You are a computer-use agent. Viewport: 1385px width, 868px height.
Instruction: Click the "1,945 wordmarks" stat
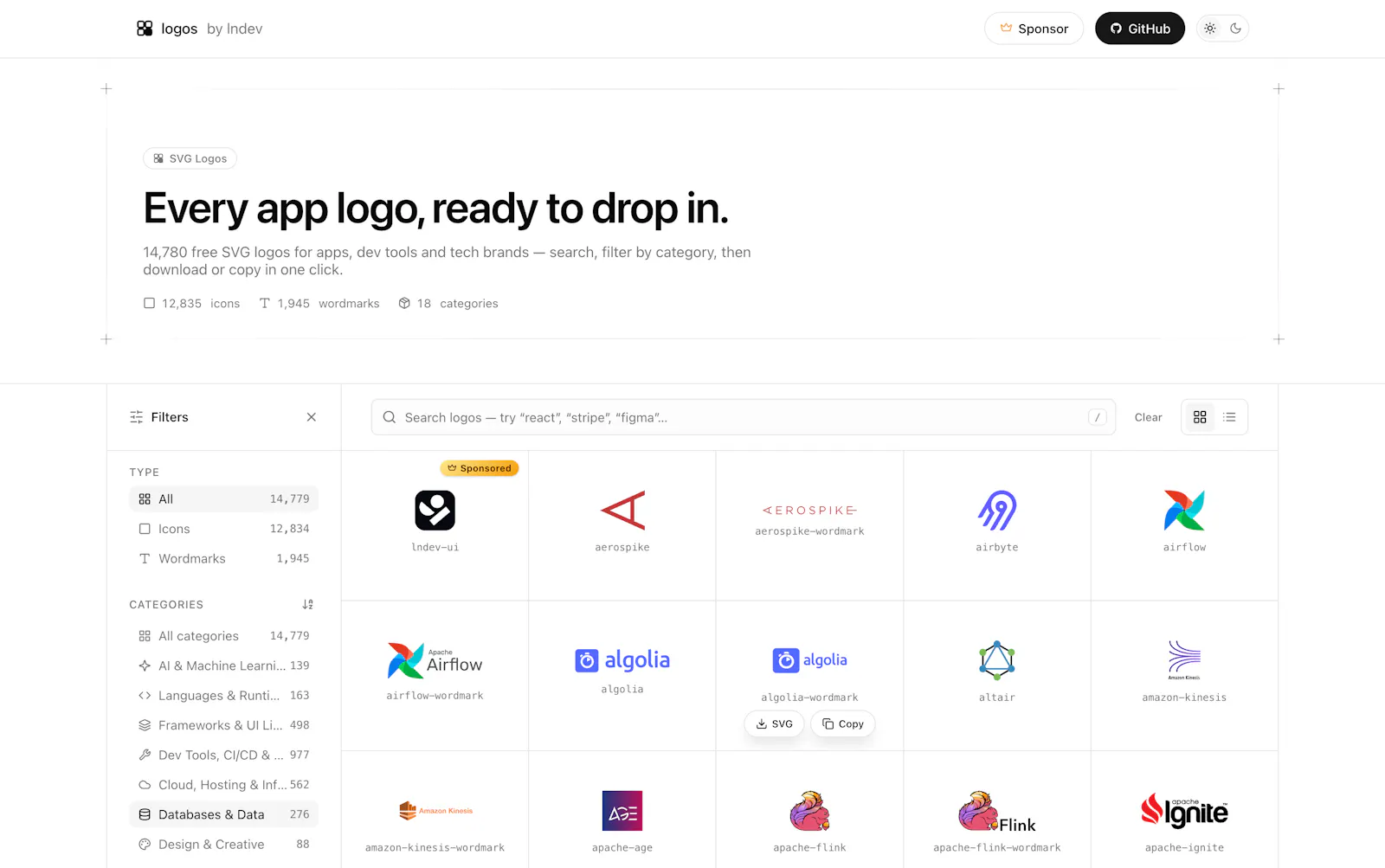(x=319, y=304)
